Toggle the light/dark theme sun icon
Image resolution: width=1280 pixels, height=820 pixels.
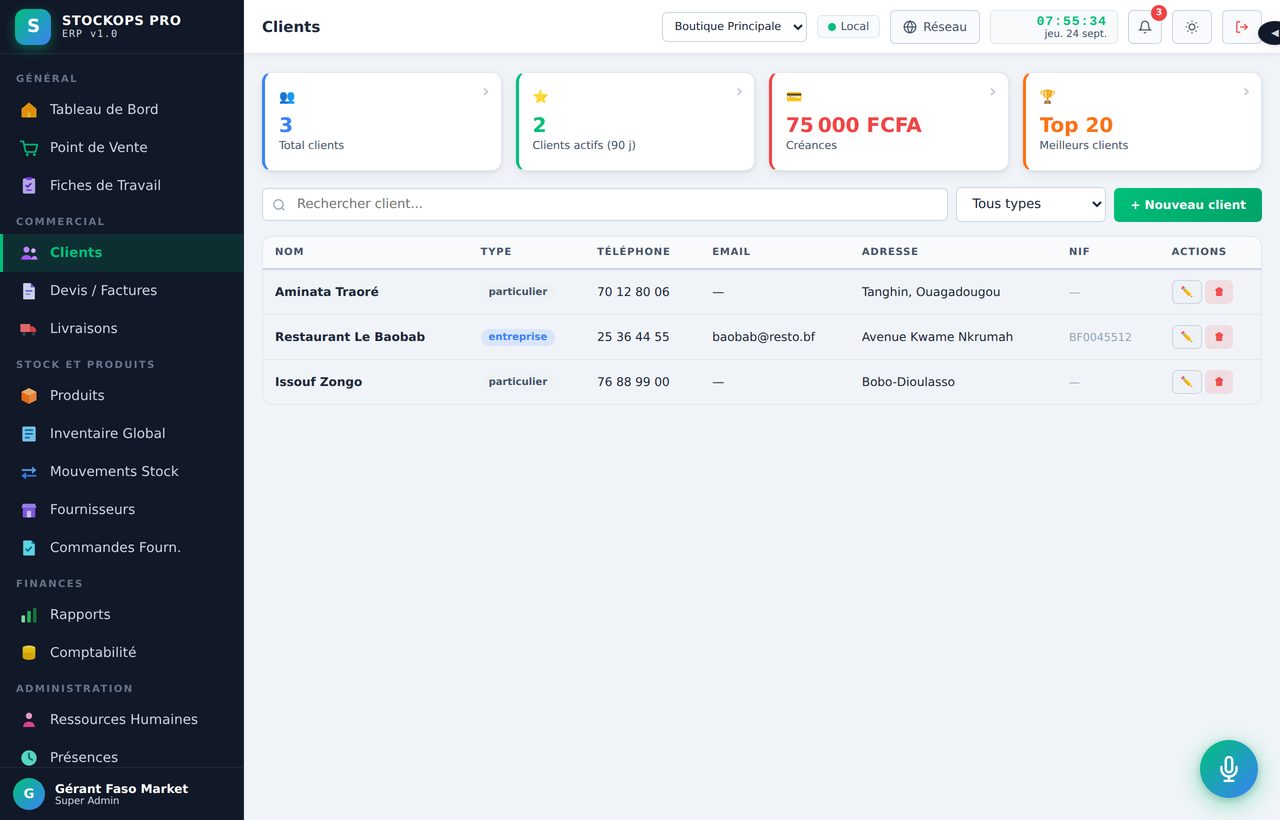tap(1192, 27)
